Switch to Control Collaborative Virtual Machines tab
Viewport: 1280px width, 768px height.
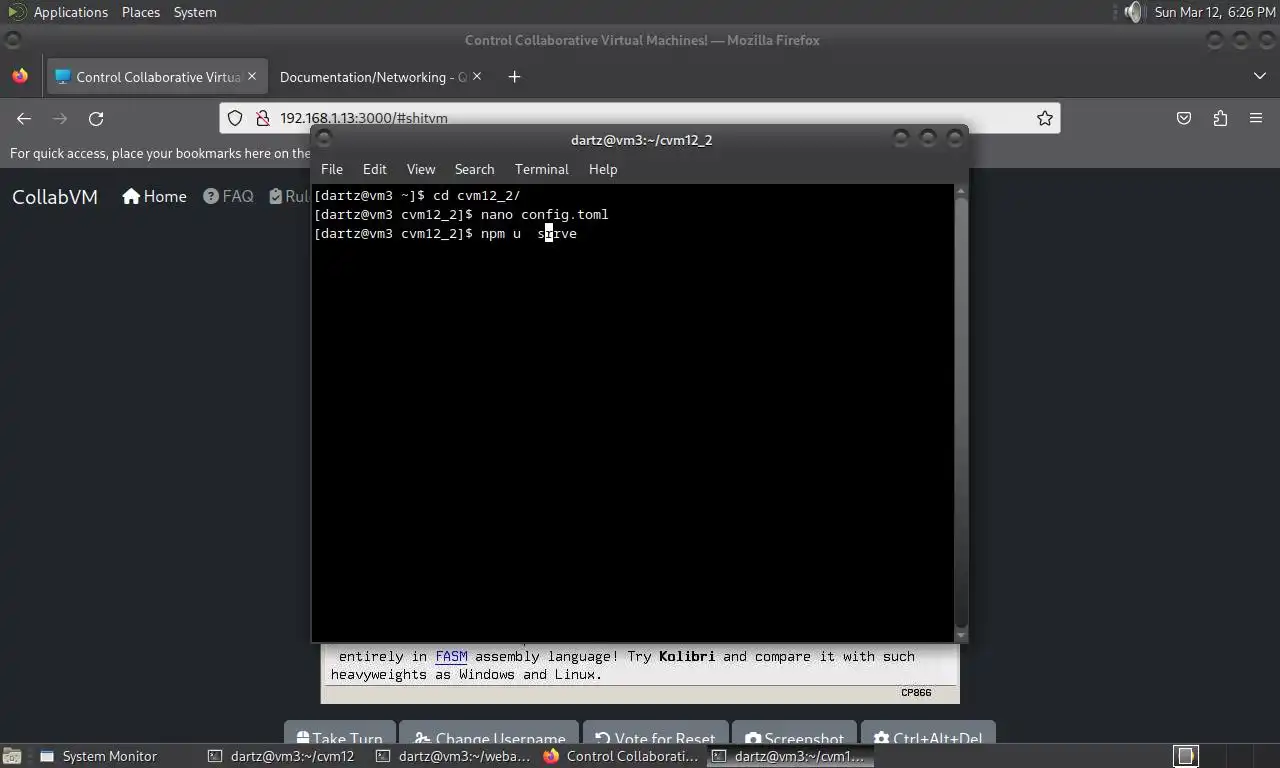pyautogui.click(x=157, y=77)
